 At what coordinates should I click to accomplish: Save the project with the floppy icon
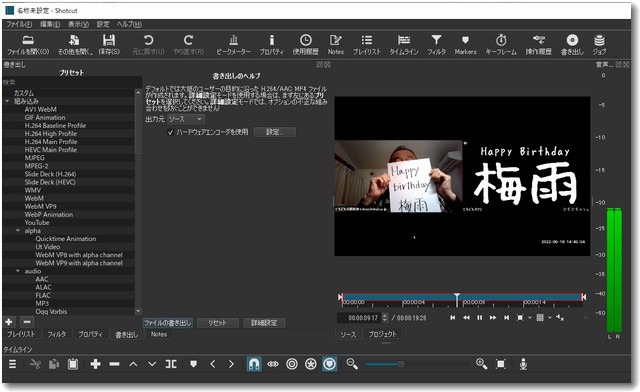coord(109,40)
